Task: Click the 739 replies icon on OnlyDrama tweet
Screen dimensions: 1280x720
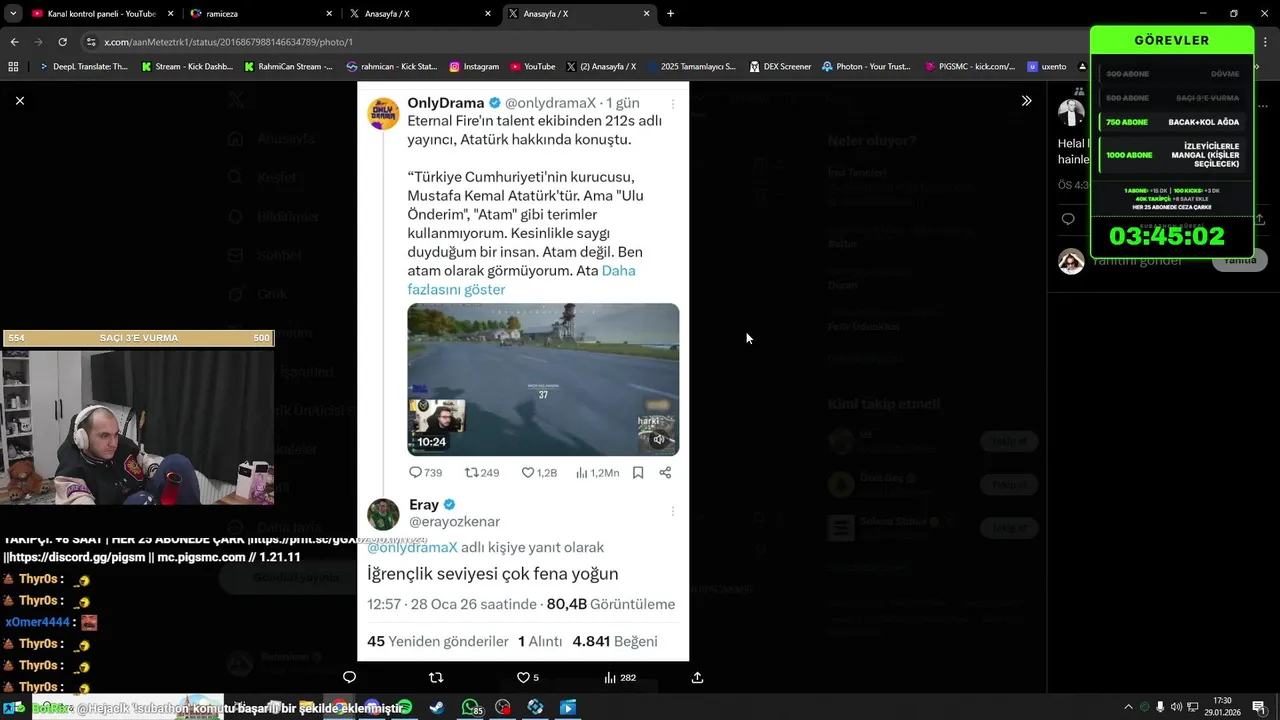Action: (x=425, y=472)
